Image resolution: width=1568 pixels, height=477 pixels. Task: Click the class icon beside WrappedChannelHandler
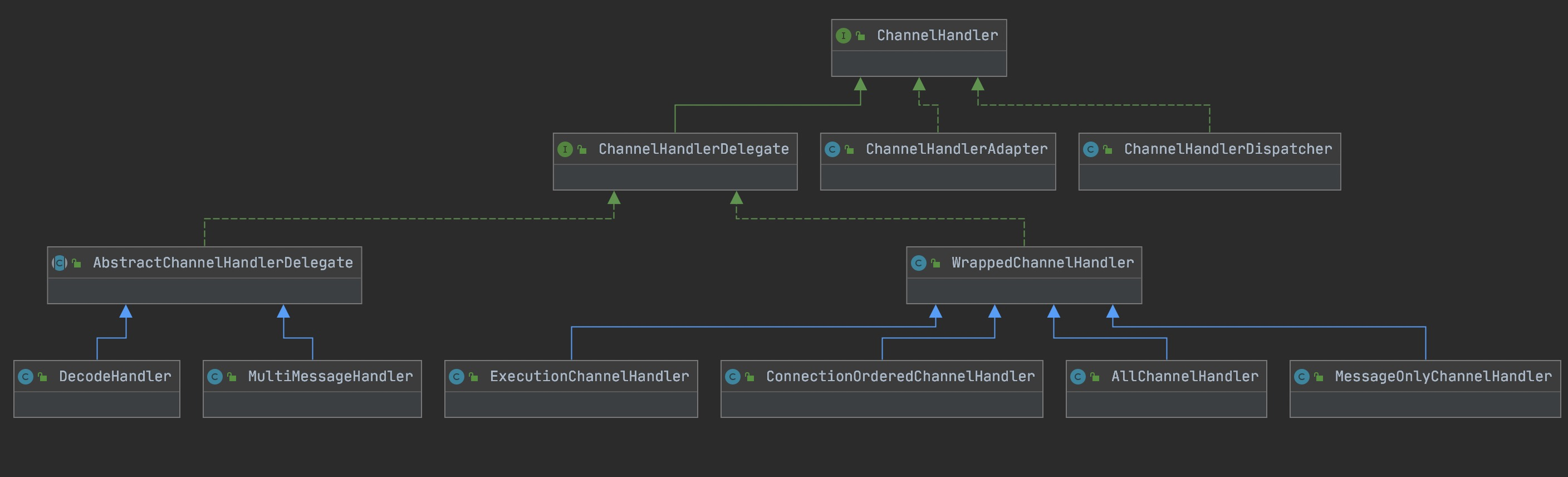[918, 263]
